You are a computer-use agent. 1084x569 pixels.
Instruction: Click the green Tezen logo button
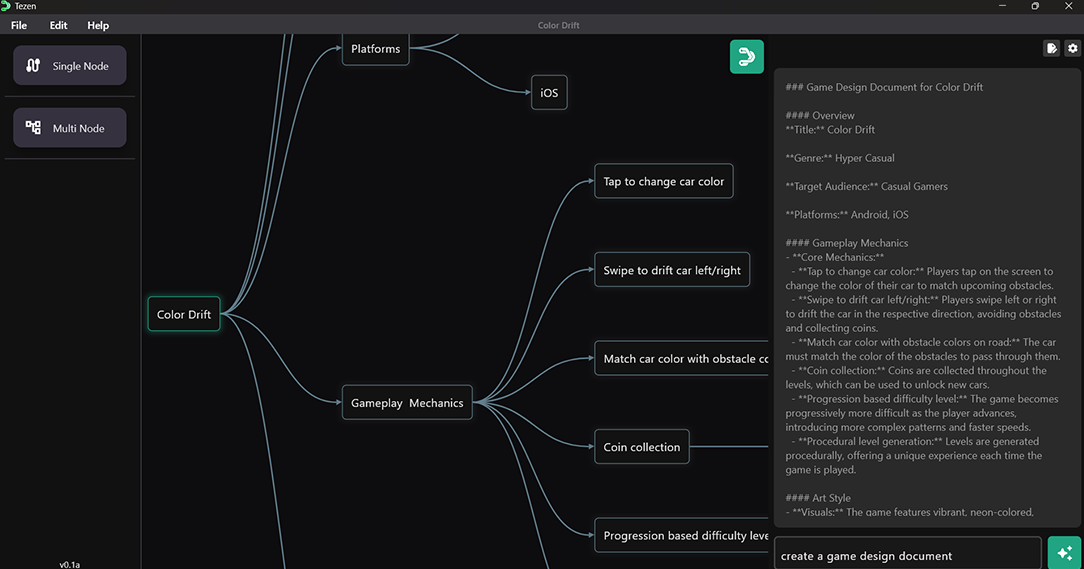click(747, 57)
